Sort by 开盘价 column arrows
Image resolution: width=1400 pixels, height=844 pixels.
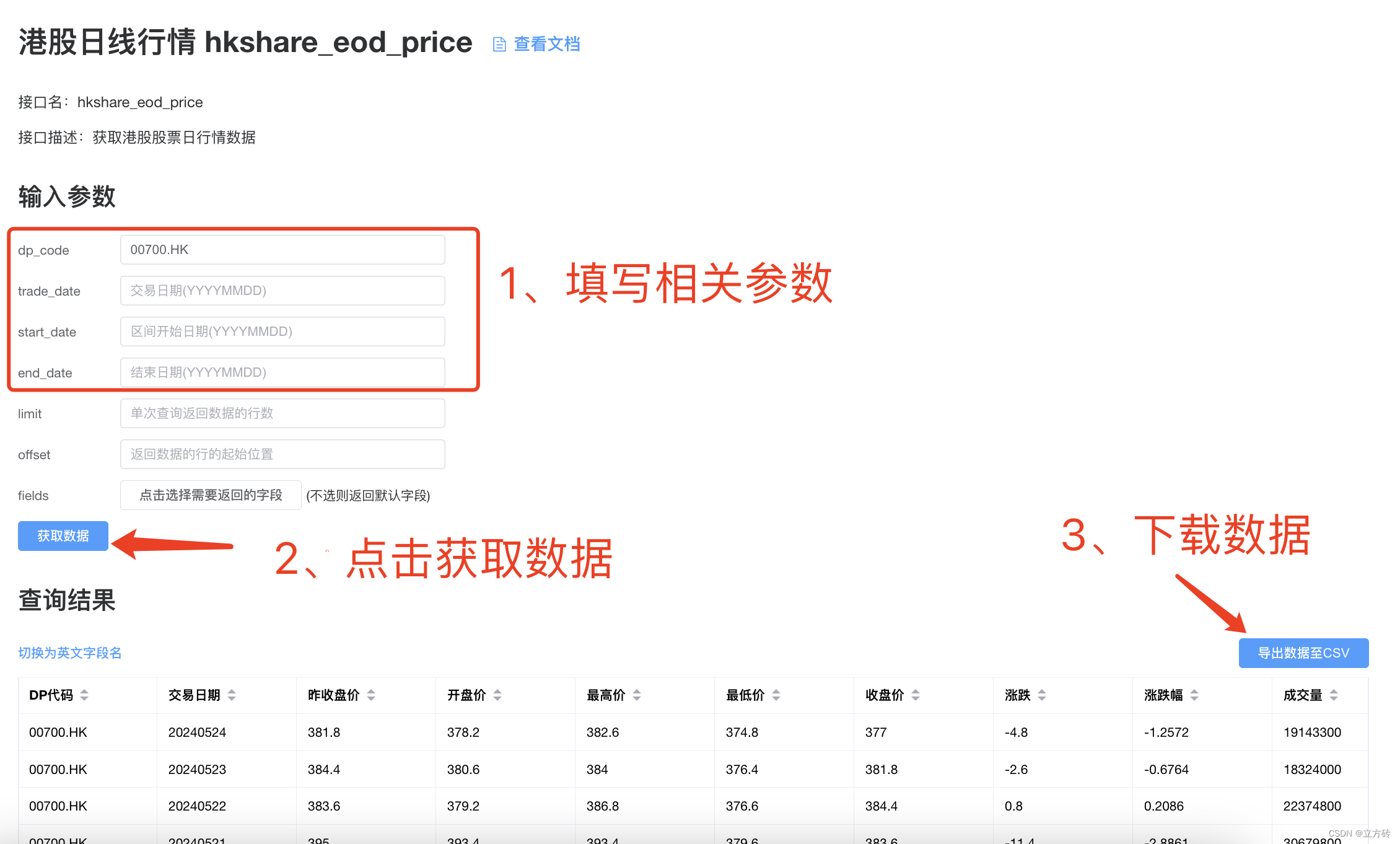tap(497, 695)
